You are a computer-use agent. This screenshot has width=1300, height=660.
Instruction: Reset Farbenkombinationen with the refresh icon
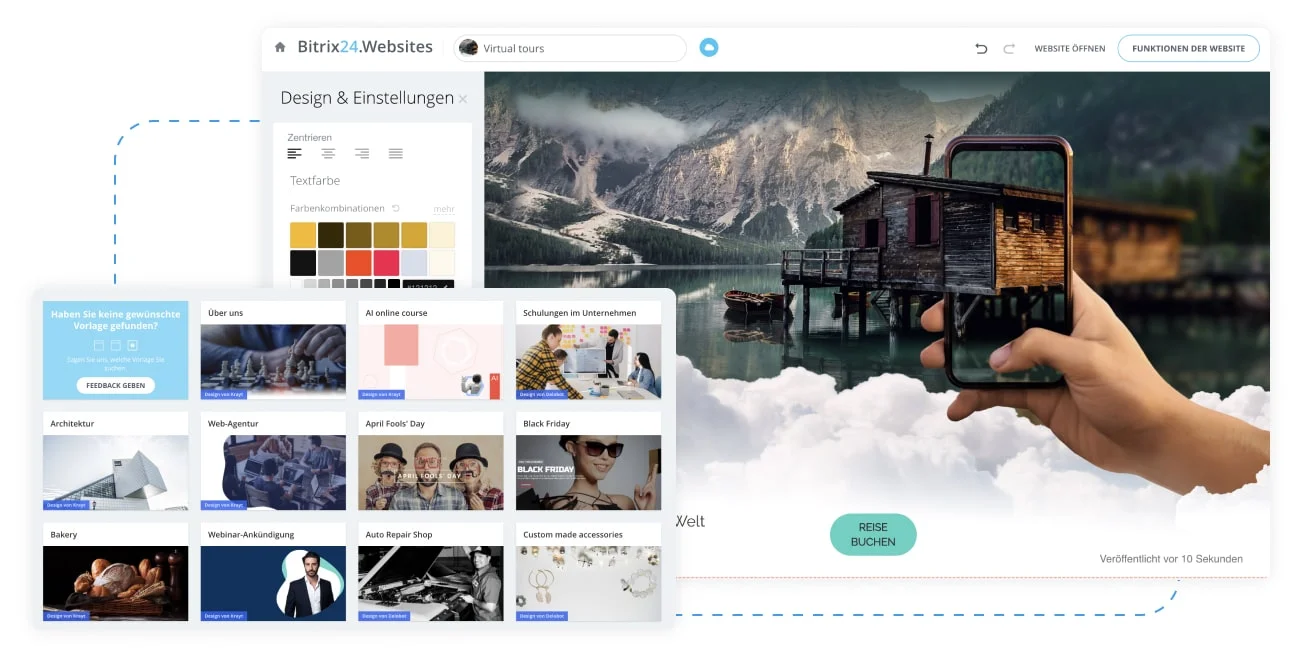pyautogui.click(x=396, y=208)
